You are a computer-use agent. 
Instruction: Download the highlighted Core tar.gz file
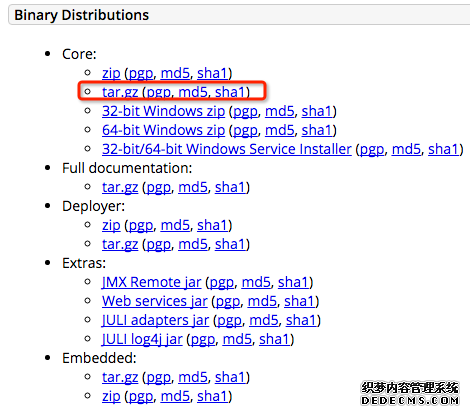[x=120, y=92]
